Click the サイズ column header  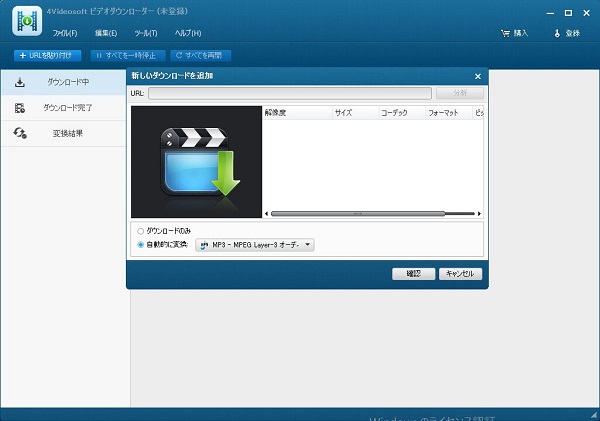click(355, 113)
